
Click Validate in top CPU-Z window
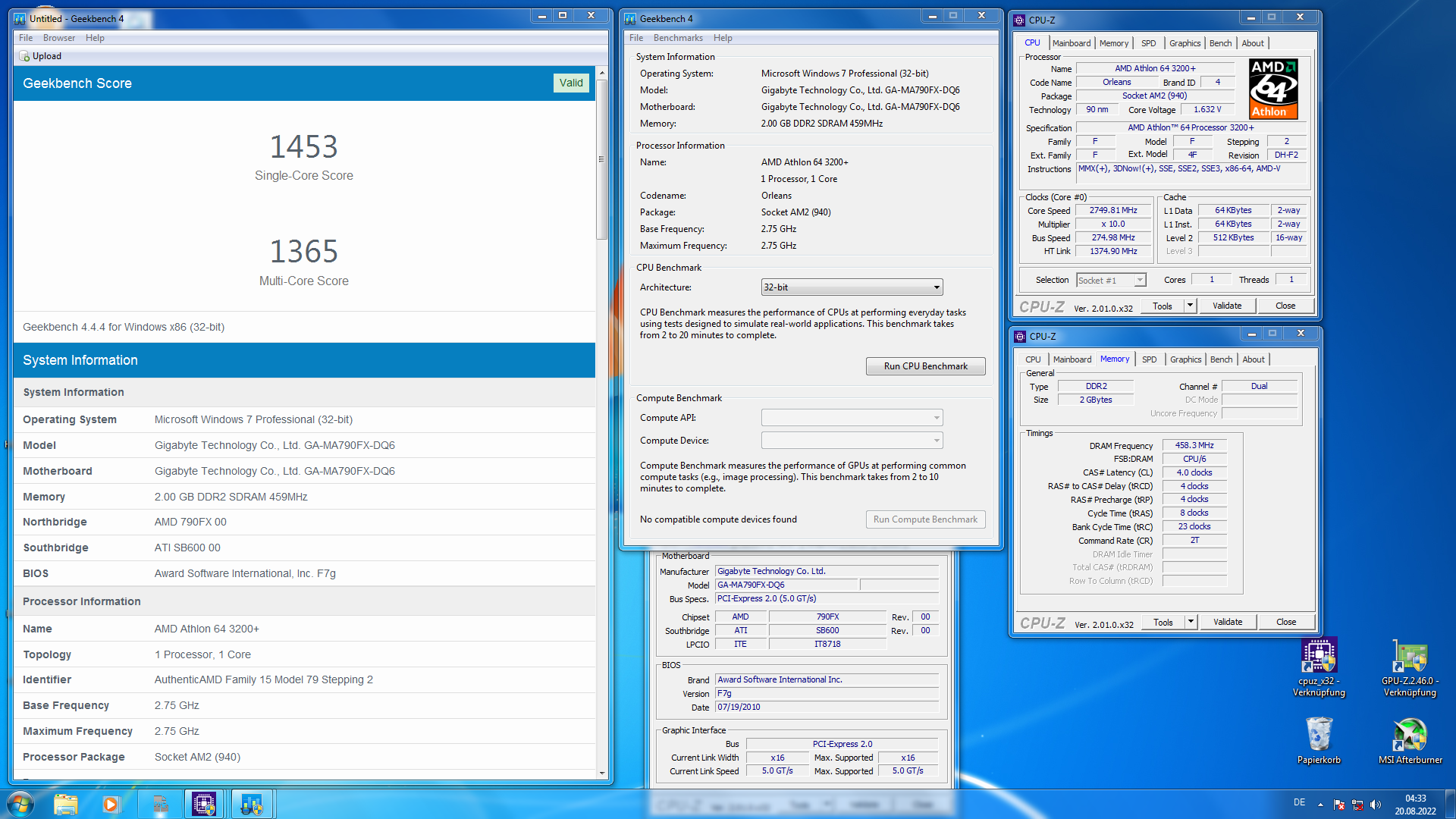1227,306
